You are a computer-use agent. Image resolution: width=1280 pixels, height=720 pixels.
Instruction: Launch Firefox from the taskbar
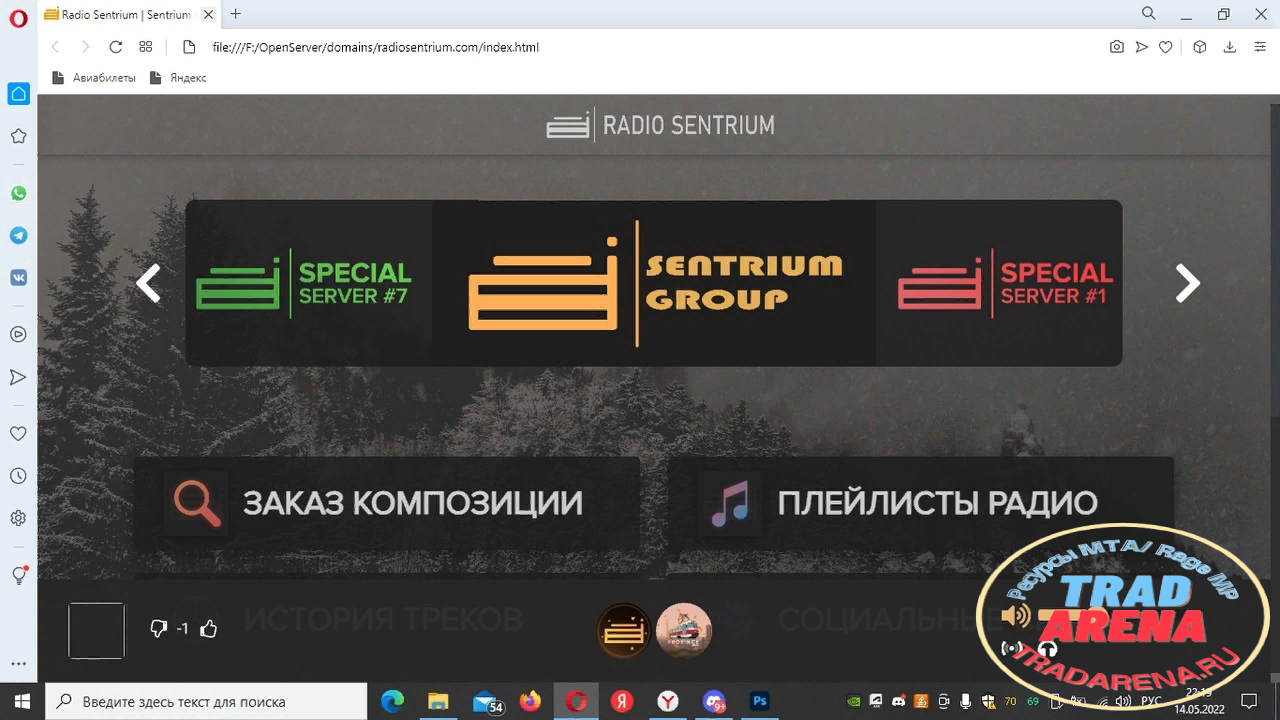click(530, 702)
